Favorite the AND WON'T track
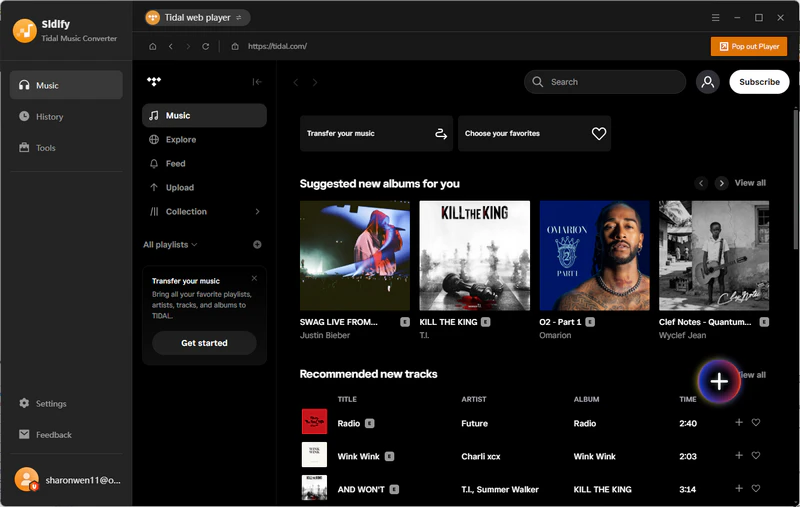 (756, 489)
